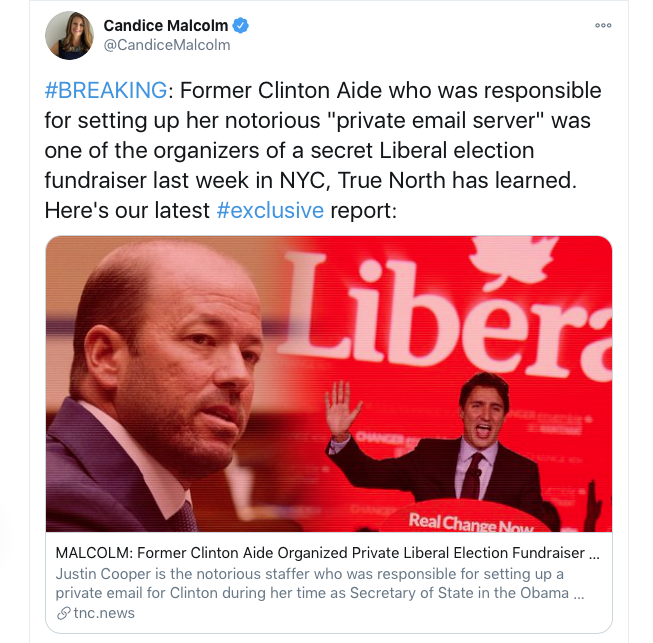Click the Justin Cooper card description text
Screen dimensions: 653x643
320,583
